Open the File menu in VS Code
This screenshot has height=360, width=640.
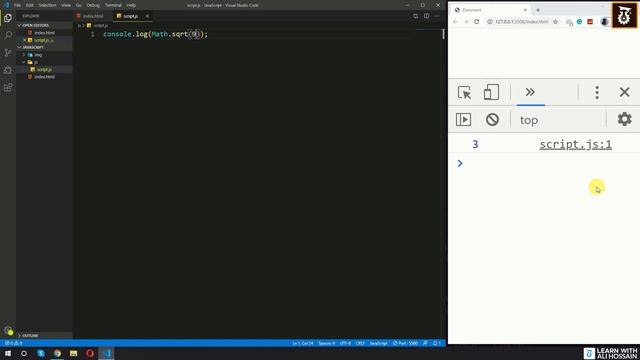pos(17,5)
